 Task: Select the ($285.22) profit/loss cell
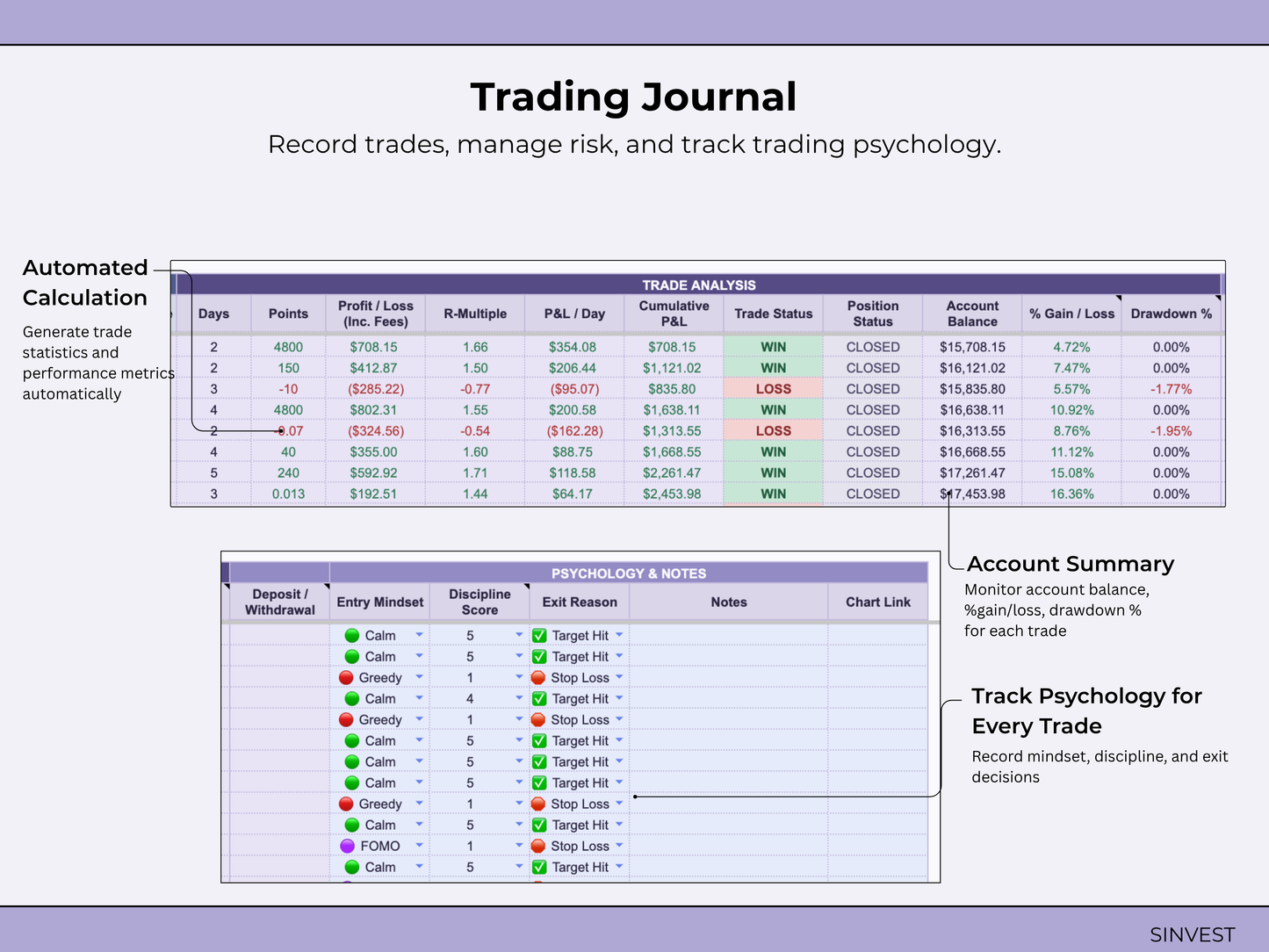376,389
